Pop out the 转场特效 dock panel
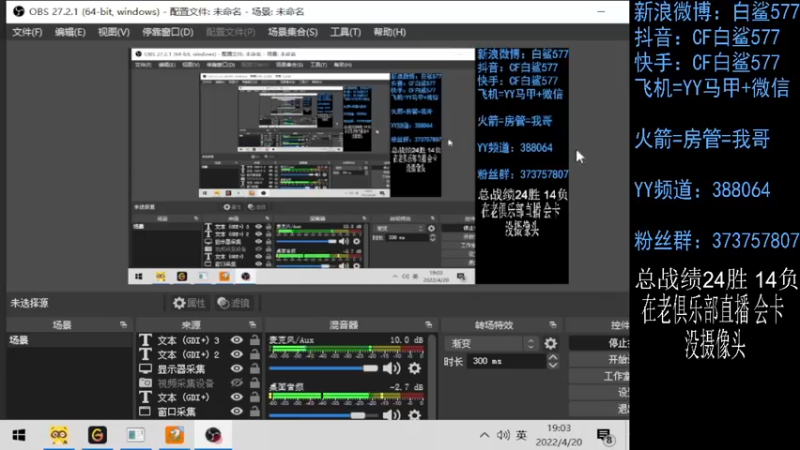The image size is (800, 450). click(553, 324)
